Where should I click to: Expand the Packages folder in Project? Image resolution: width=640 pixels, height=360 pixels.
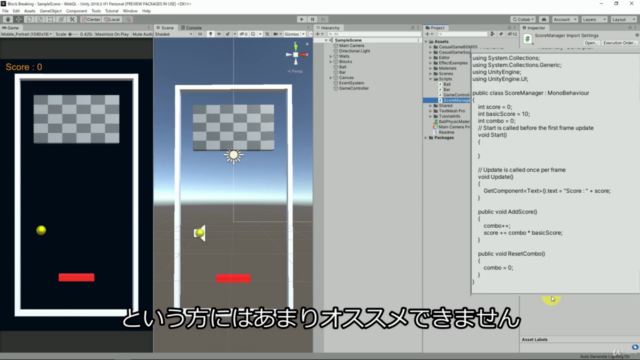coord(426,138)
